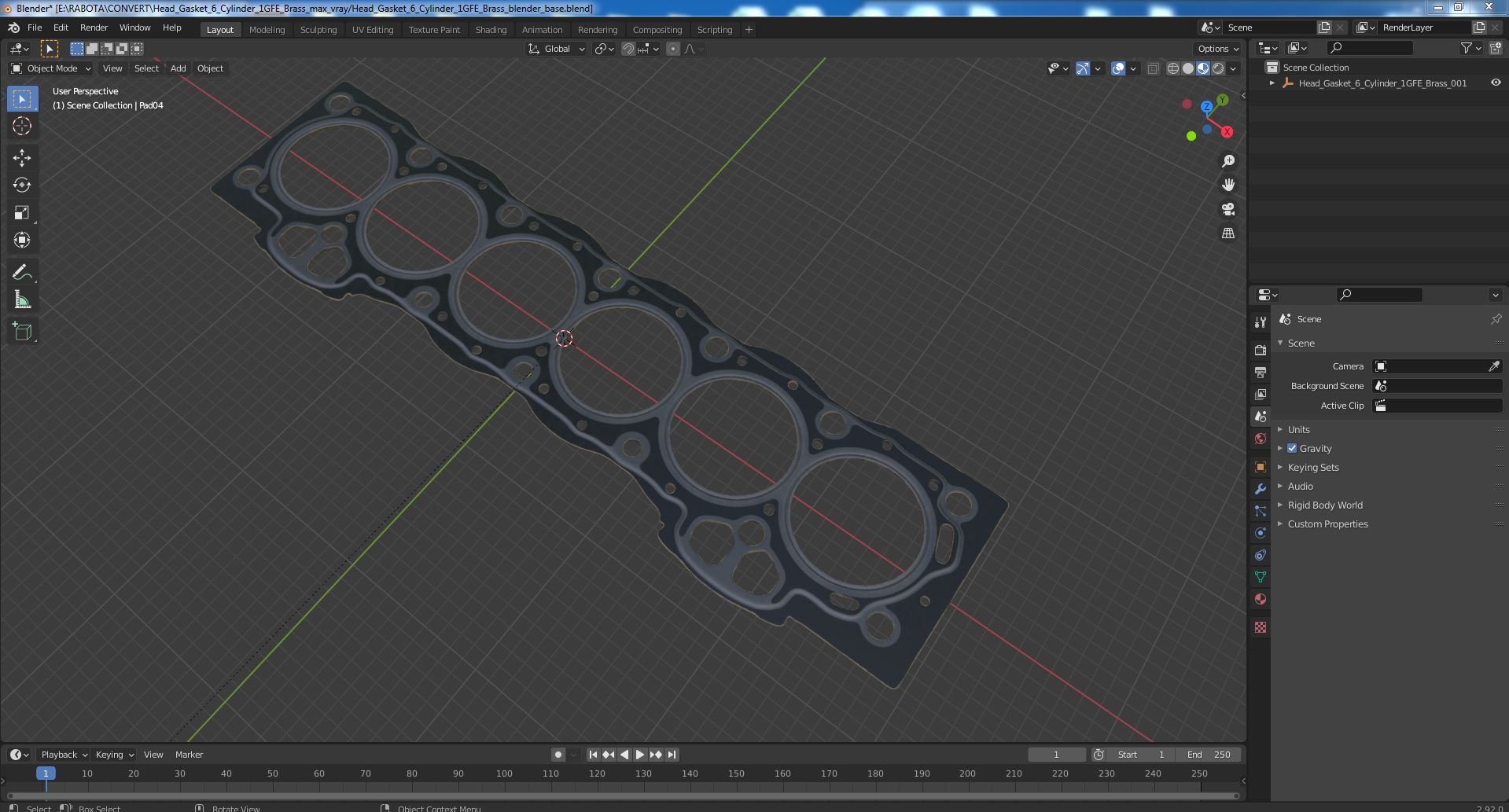The width and height of the screenshot is (1509, 812).
Task: Select the Scale tool
Action: point(22,212)
